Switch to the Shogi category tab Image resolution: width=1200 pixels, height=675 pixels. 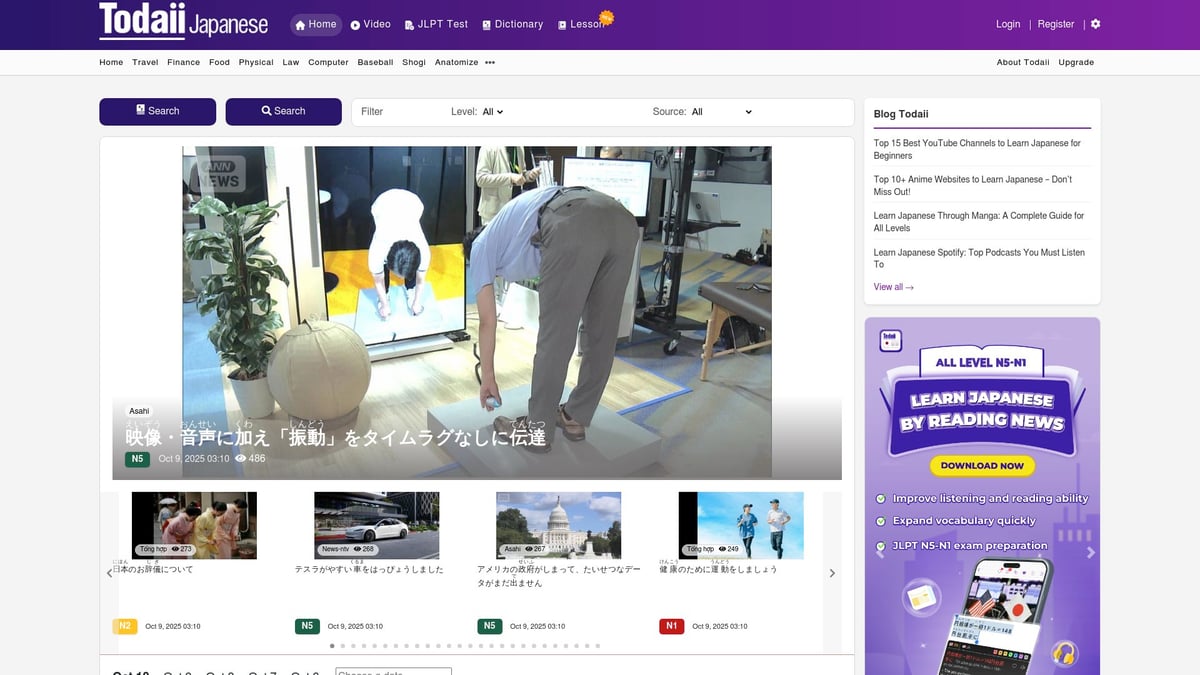click(414, 62)
